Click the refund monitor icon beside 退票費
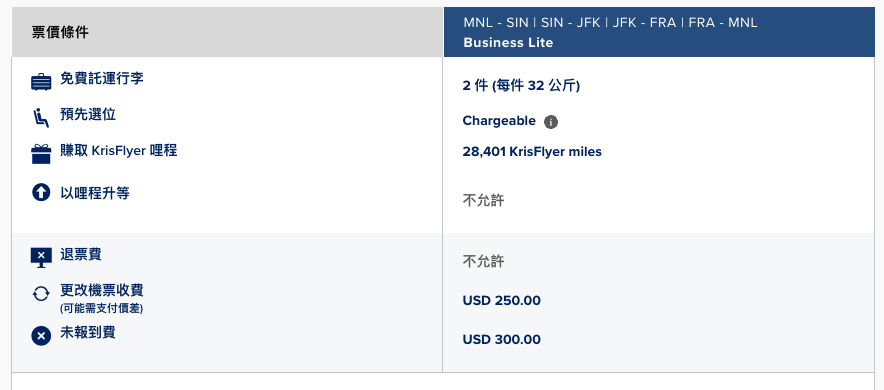The height and width of the screenshot is (390, 884). (41, 258)
